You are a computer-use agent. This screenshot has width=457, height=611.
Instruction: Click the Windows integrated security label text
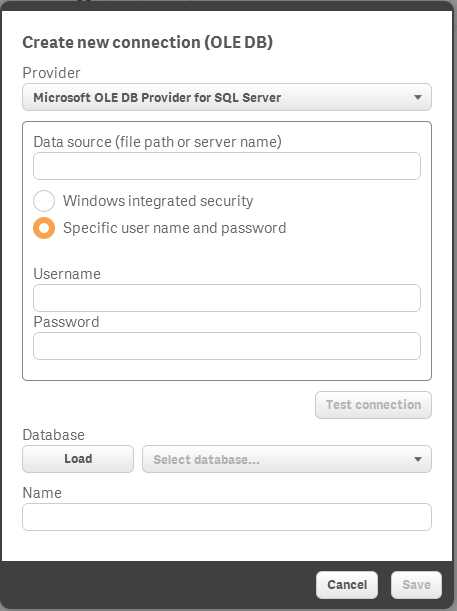click(x=158, y=201)
